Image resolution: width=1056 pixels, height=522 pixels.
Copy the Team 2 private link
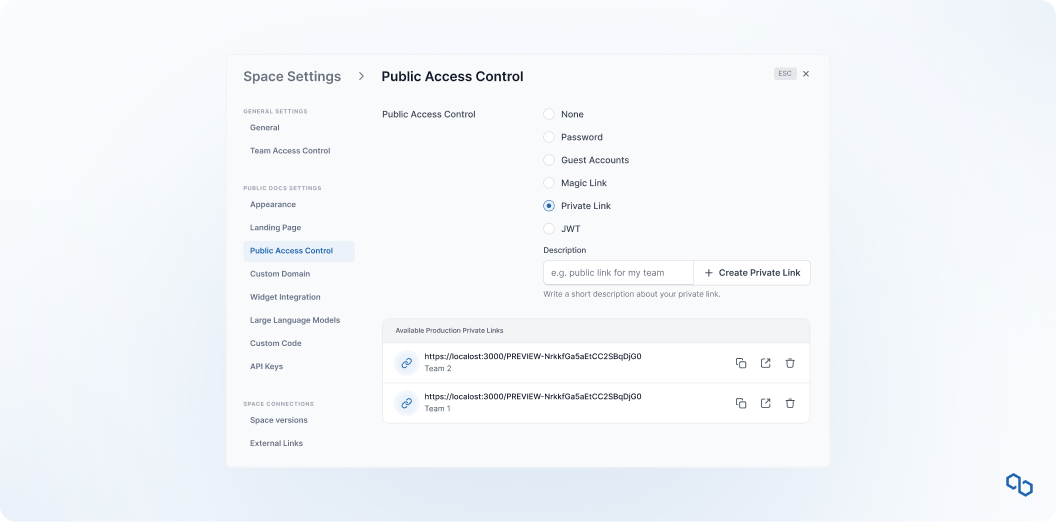(741, 363)
